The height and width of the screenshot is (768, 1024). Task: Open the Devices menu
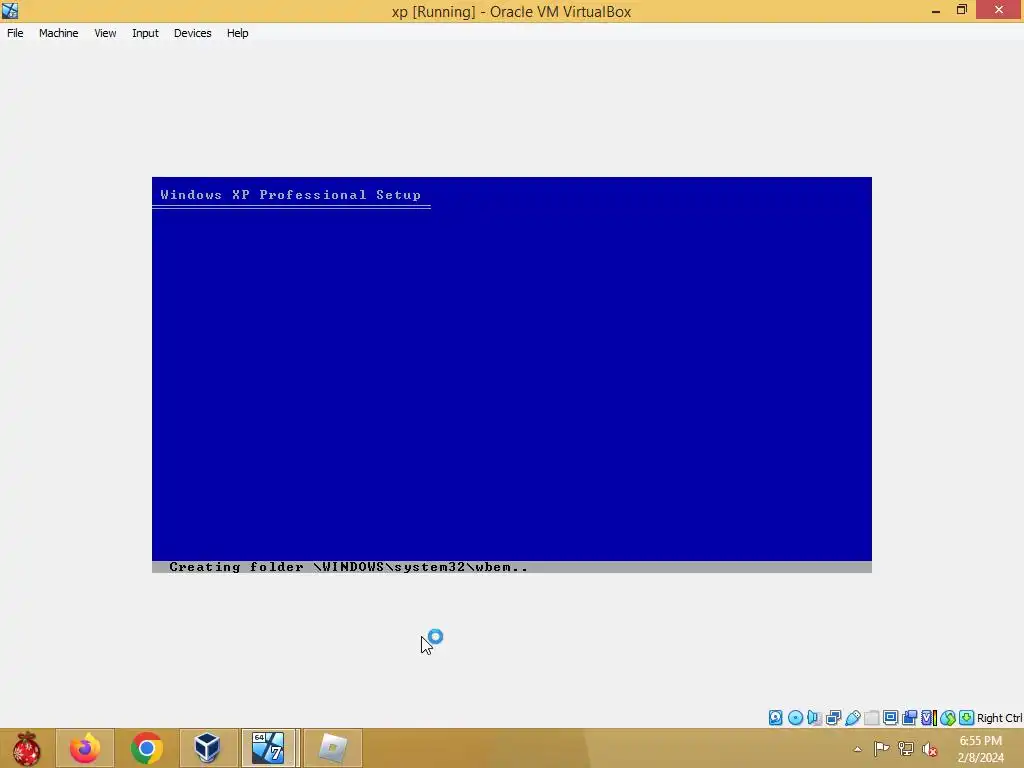pos(193,33)
